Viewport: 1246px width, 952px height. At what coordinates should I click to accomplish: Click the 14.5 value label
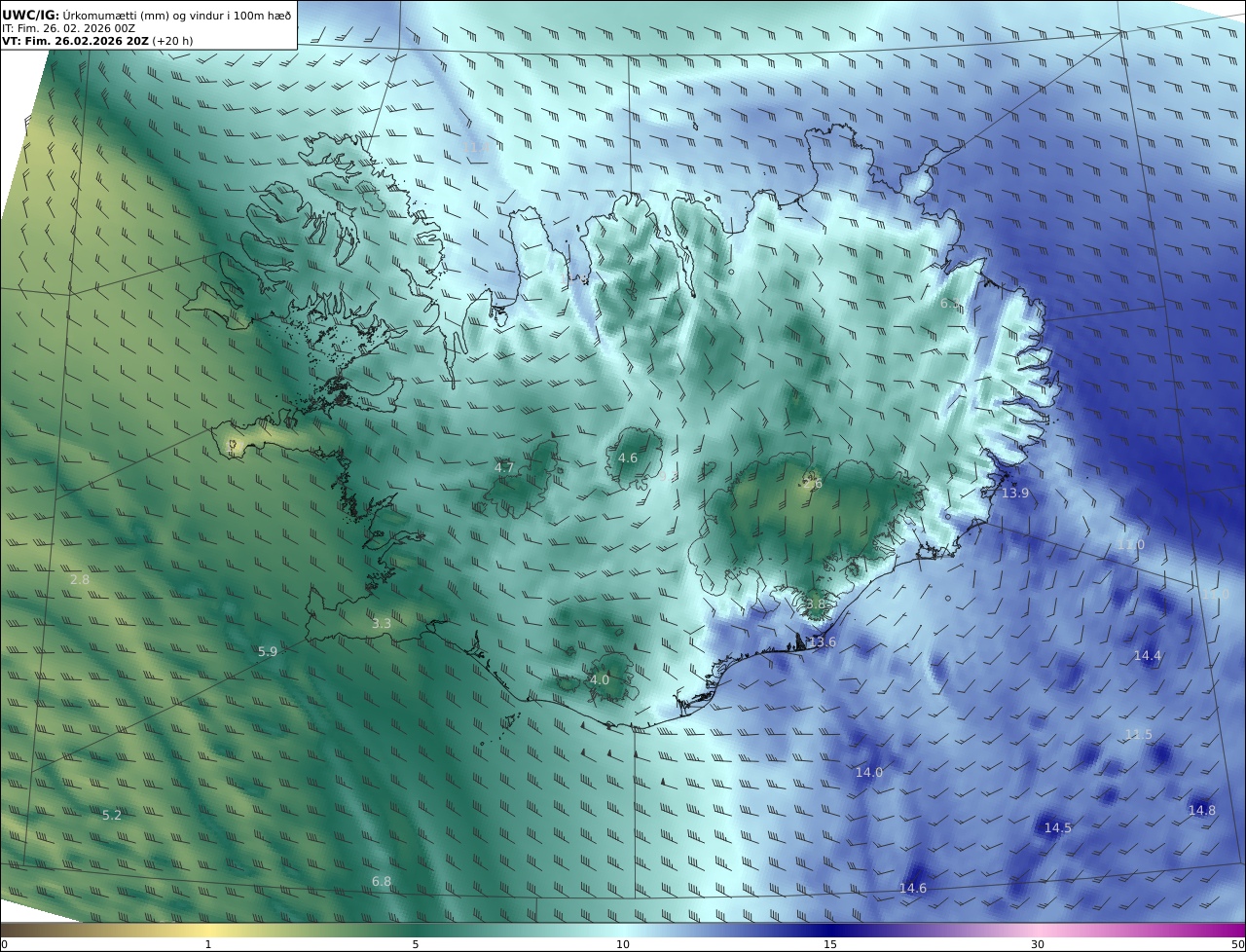pos(1058,827)
